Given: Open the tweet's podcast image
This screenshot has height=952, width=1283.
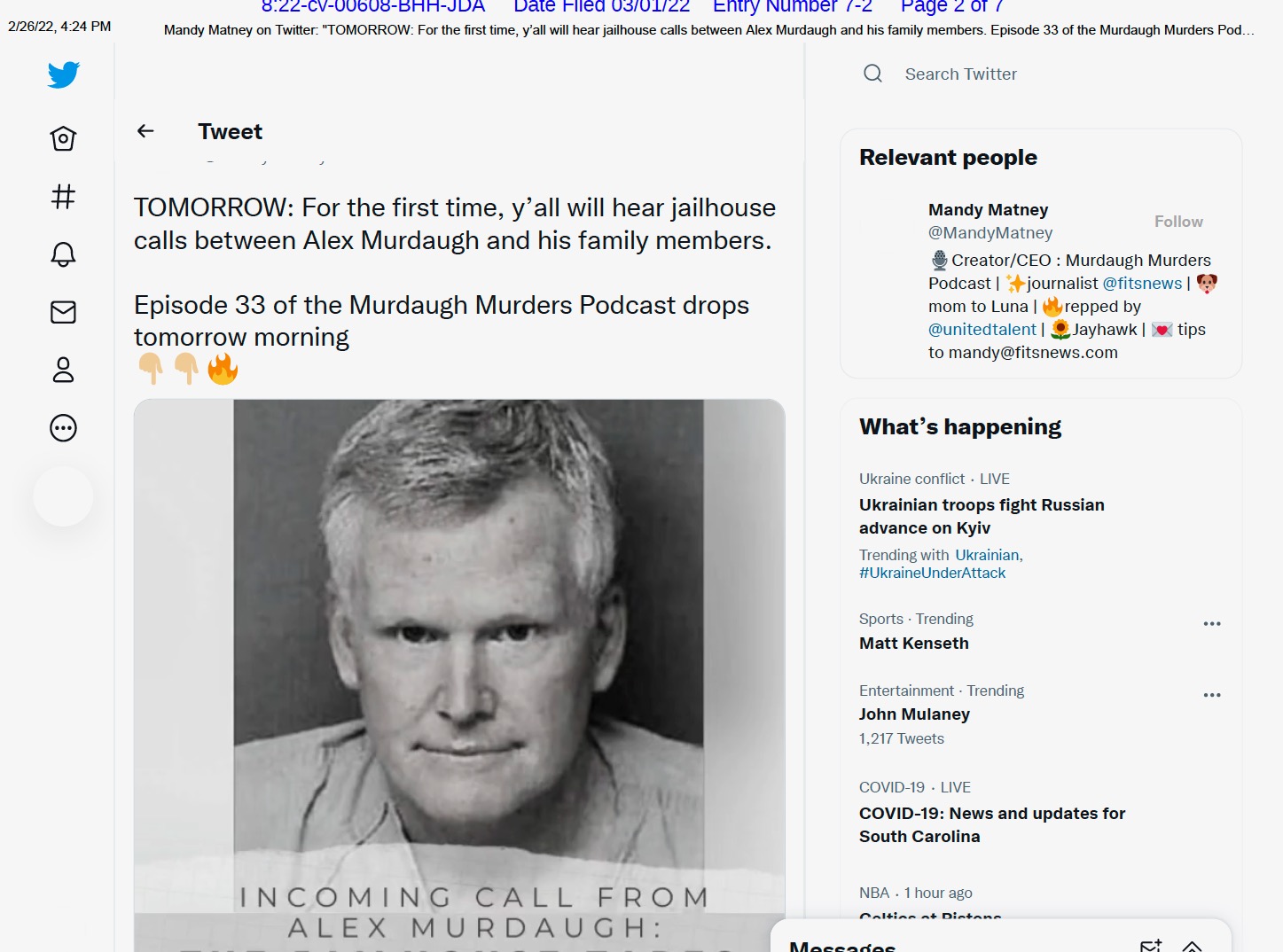Looking at the screenshot, I should tap(459, 674).
